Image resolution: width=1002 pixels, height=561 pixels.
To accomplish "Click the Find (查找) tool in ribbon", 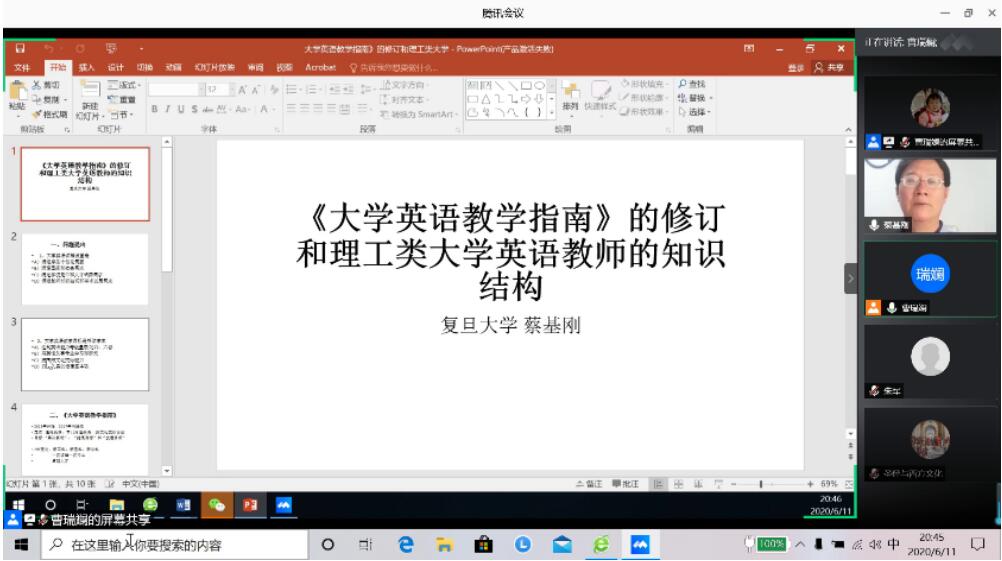I will (691, 84).
